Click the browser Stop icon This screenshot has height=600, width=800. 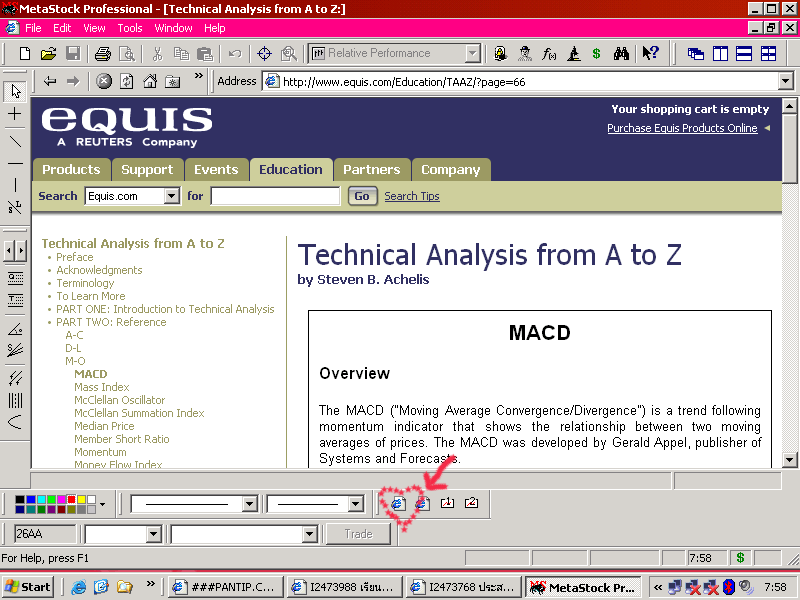click(104, 81)
